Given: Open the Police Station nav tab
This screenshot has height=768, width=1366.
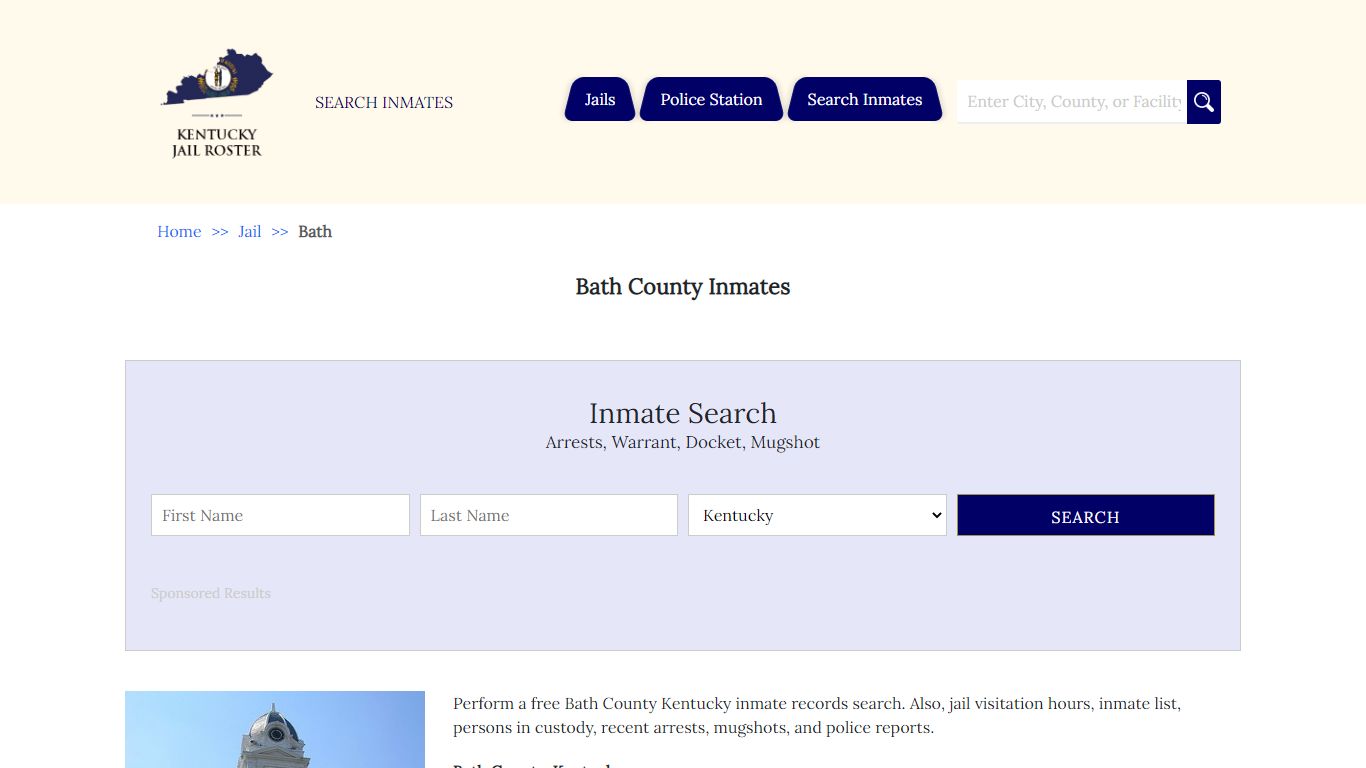Looking at the screenshot, I should [x=711, y=99].
